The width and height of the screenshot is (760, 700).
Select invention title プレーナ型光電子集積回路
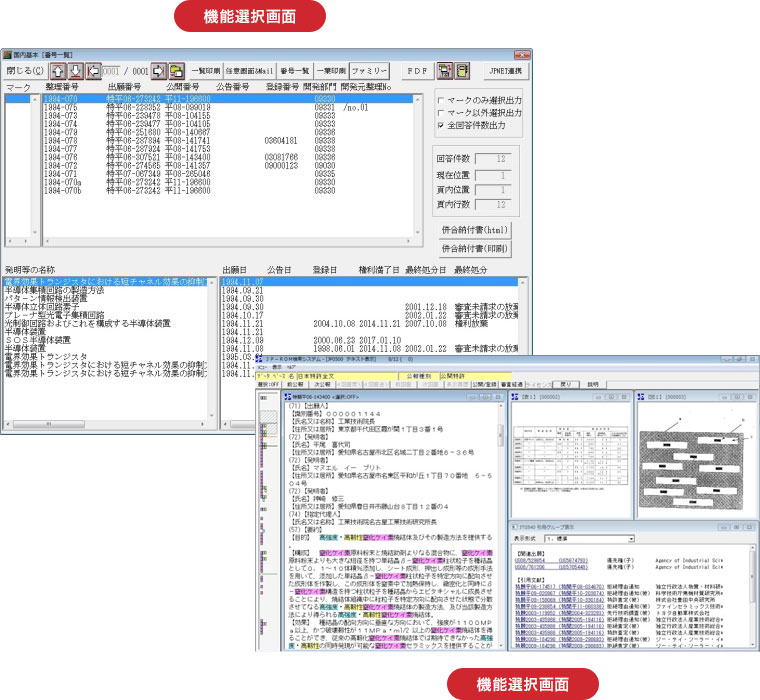[x=55, y=315]
